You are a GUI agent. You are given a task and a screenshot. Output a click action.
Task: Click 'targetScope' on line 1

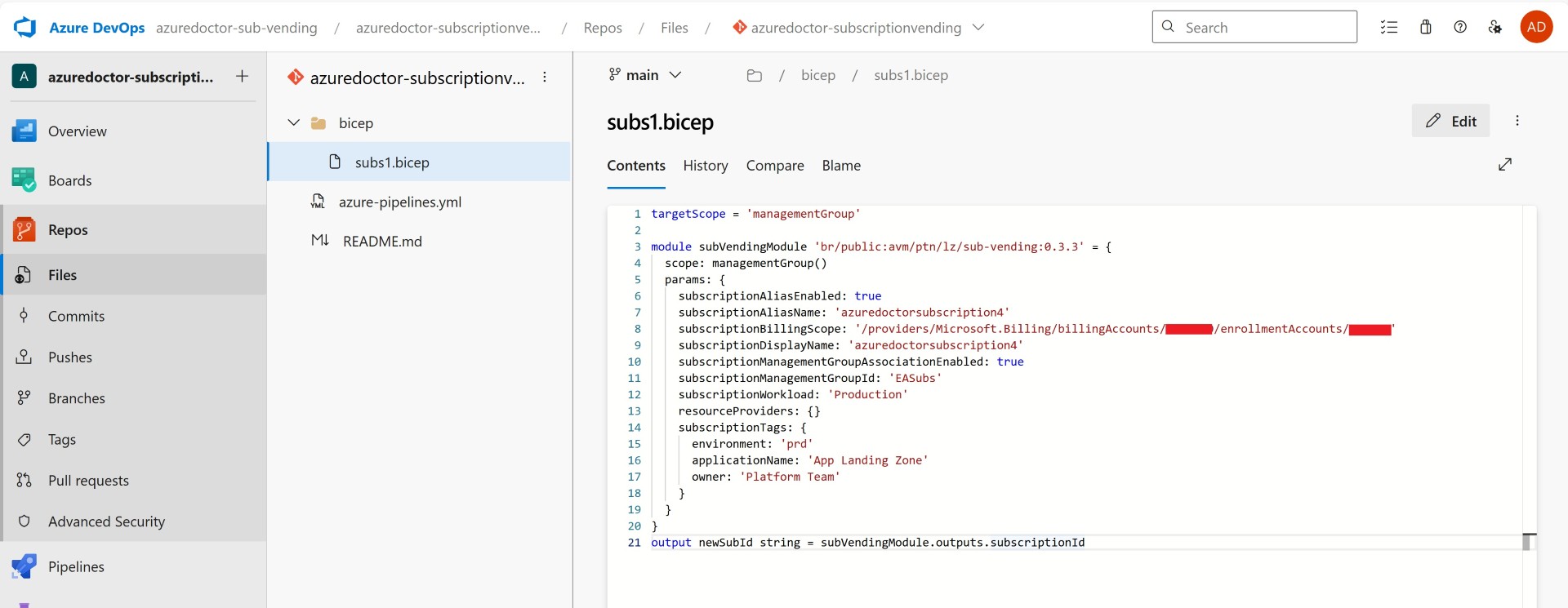click(688, 214)
